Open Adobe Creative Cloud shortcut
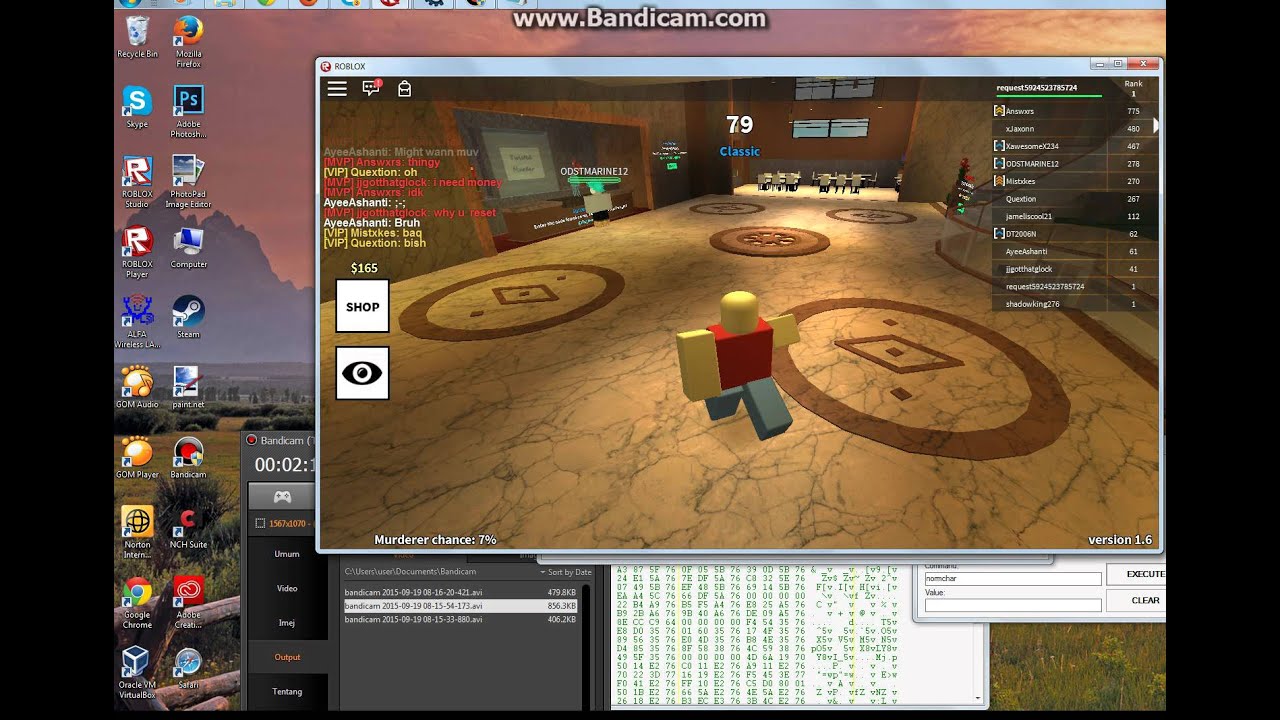Screen dimensions: 1280x720 [188, 602]
